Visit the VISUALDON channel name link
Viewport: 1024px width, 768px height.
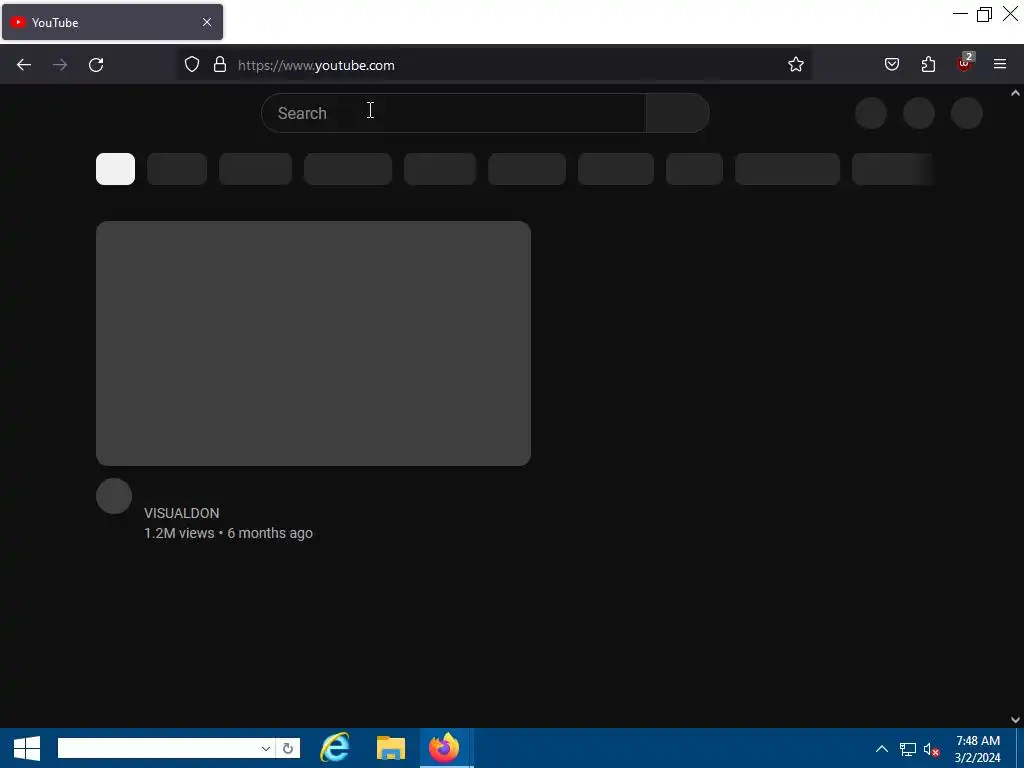pos(182,513)
